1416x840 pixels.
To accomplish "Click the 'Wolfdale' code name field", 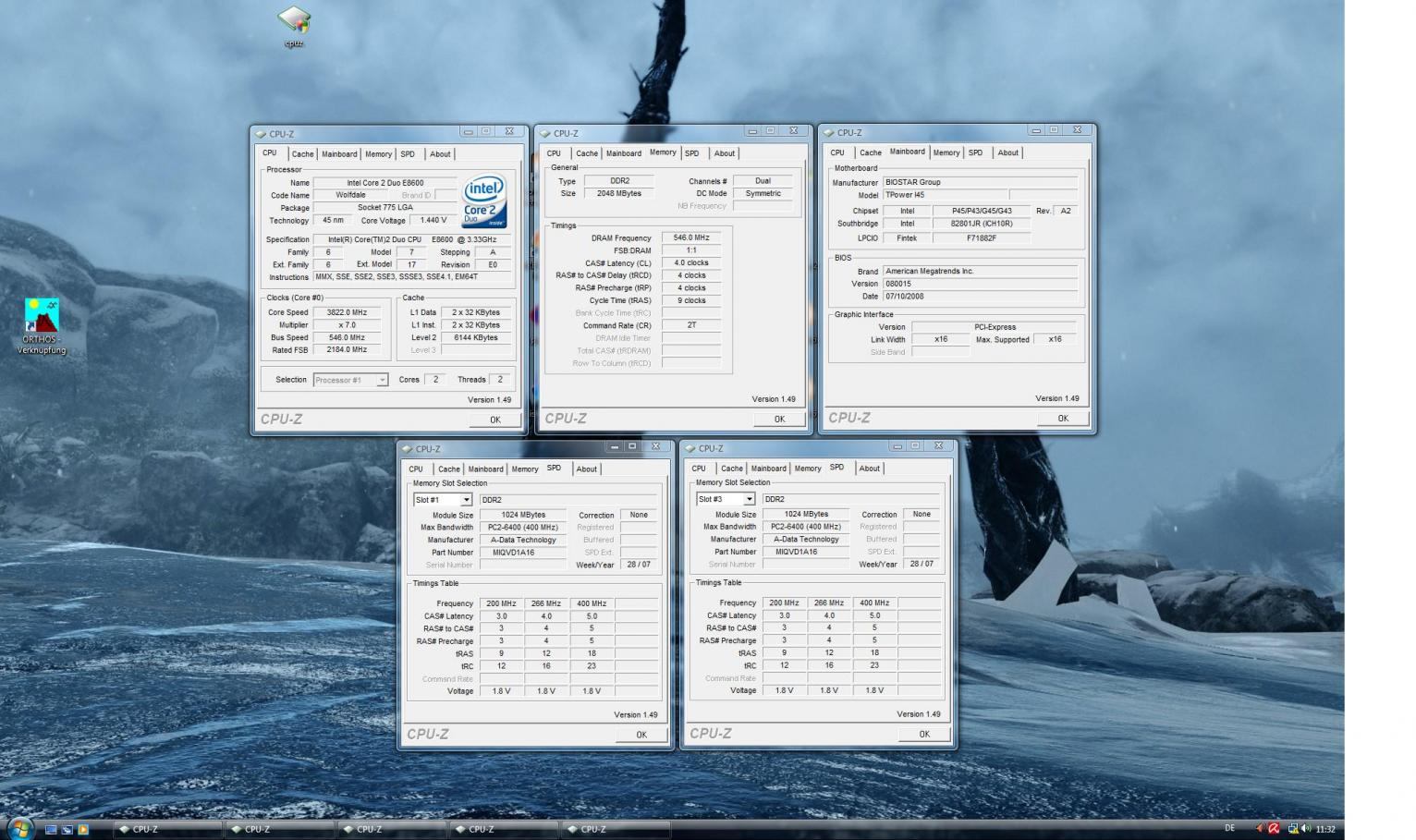I will (350, 195).
